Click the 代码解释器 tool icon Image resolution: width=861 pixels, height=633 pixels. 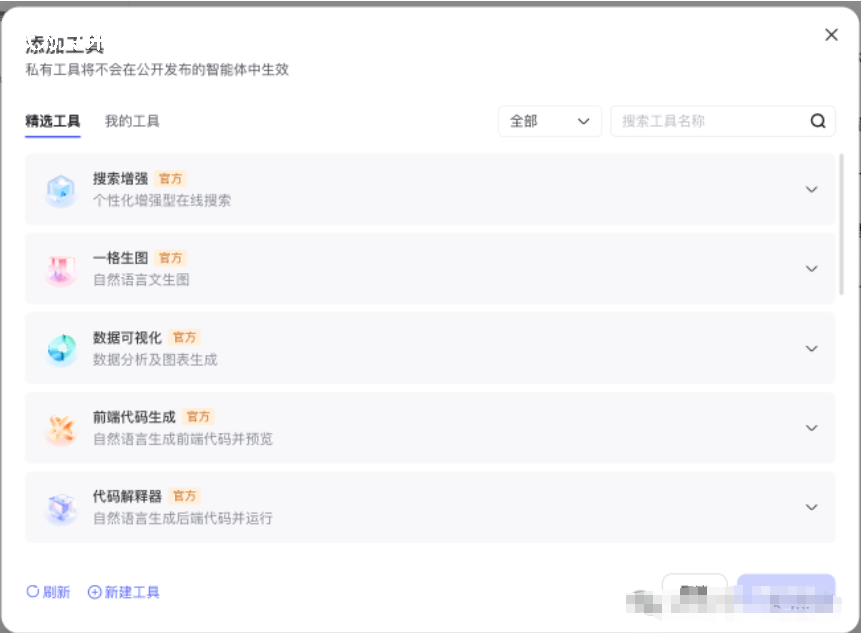[x=61, y=508]
